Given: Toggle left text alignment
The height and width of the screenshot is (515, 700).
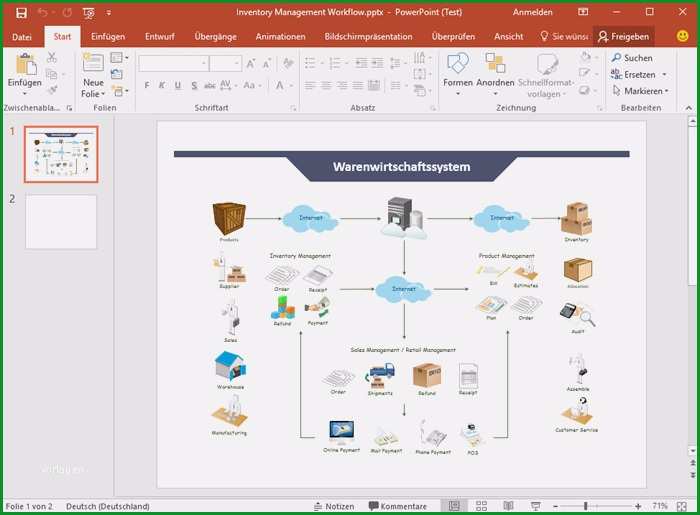Looking at the screenshot, I should (x=310, y=85).
